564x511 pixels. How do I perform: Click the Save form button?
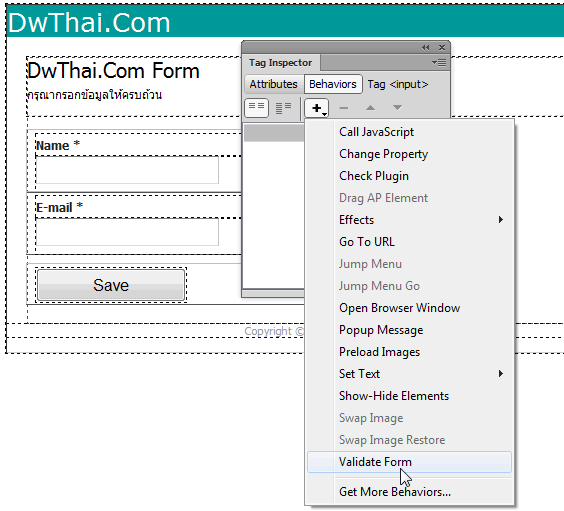111,285
